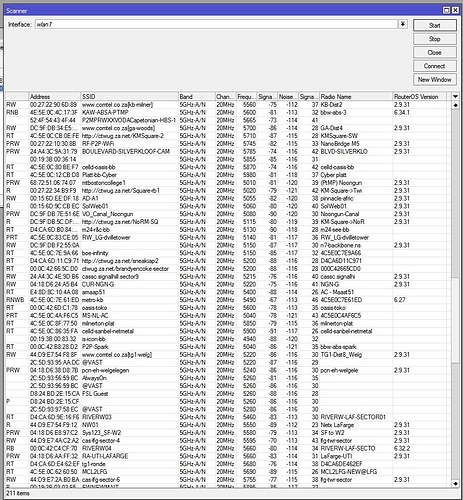Click the scrollbar up arrow
Screen dimensions: 463x500
click(455, 105)
